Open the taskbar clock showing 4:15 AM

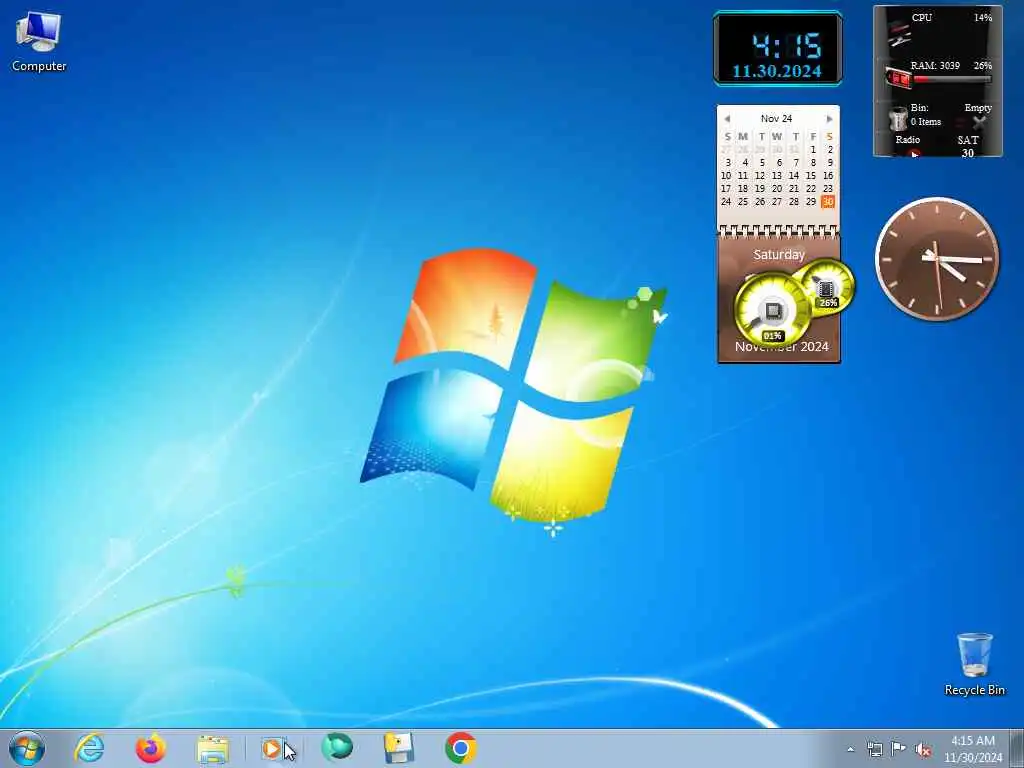(973, 749)
